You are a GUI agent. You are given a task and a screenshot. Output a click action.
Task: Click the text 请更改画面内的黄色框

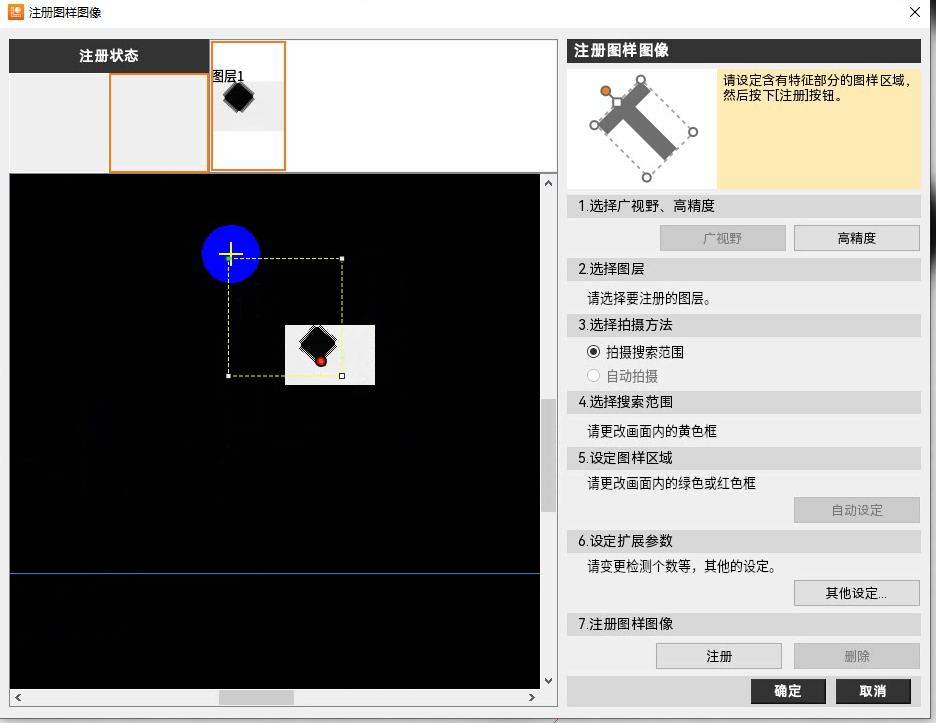[x=652, y=431]
